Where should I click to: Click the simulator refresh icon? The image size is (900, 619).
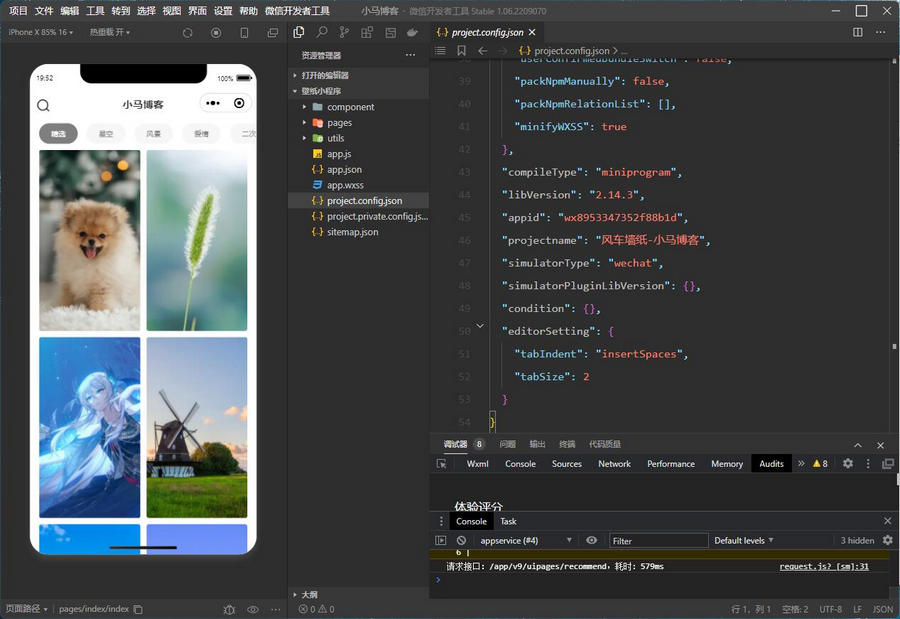click(x=187, y=33)
